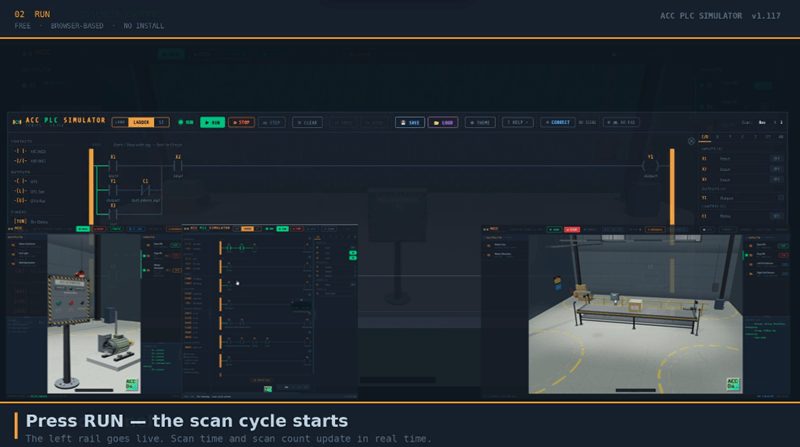Save the program with the SAVE button
This screenshot has width=800, height=447.
pos(410,122)
